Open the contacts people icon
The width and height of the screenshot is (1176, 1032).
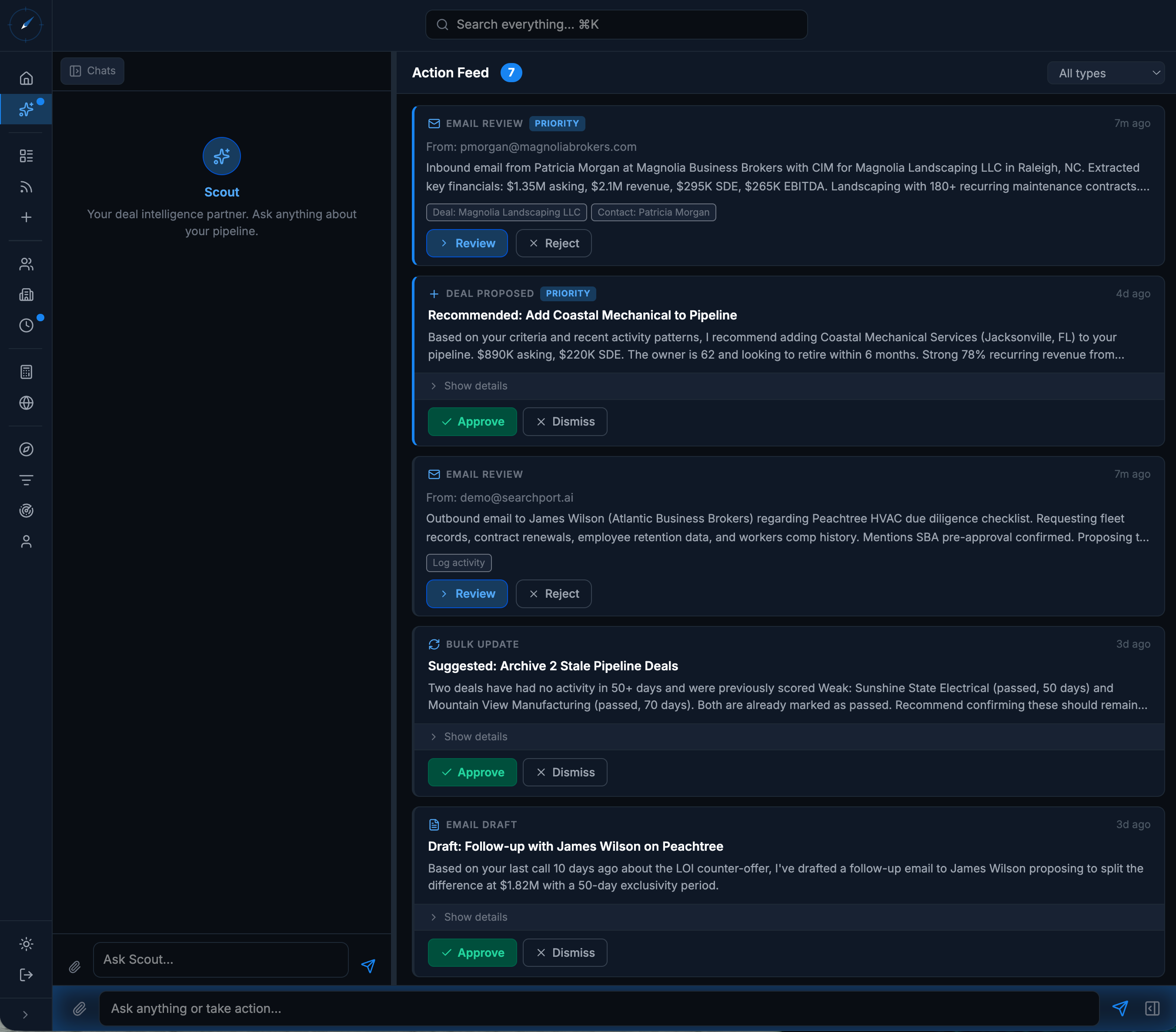[26, 264]
